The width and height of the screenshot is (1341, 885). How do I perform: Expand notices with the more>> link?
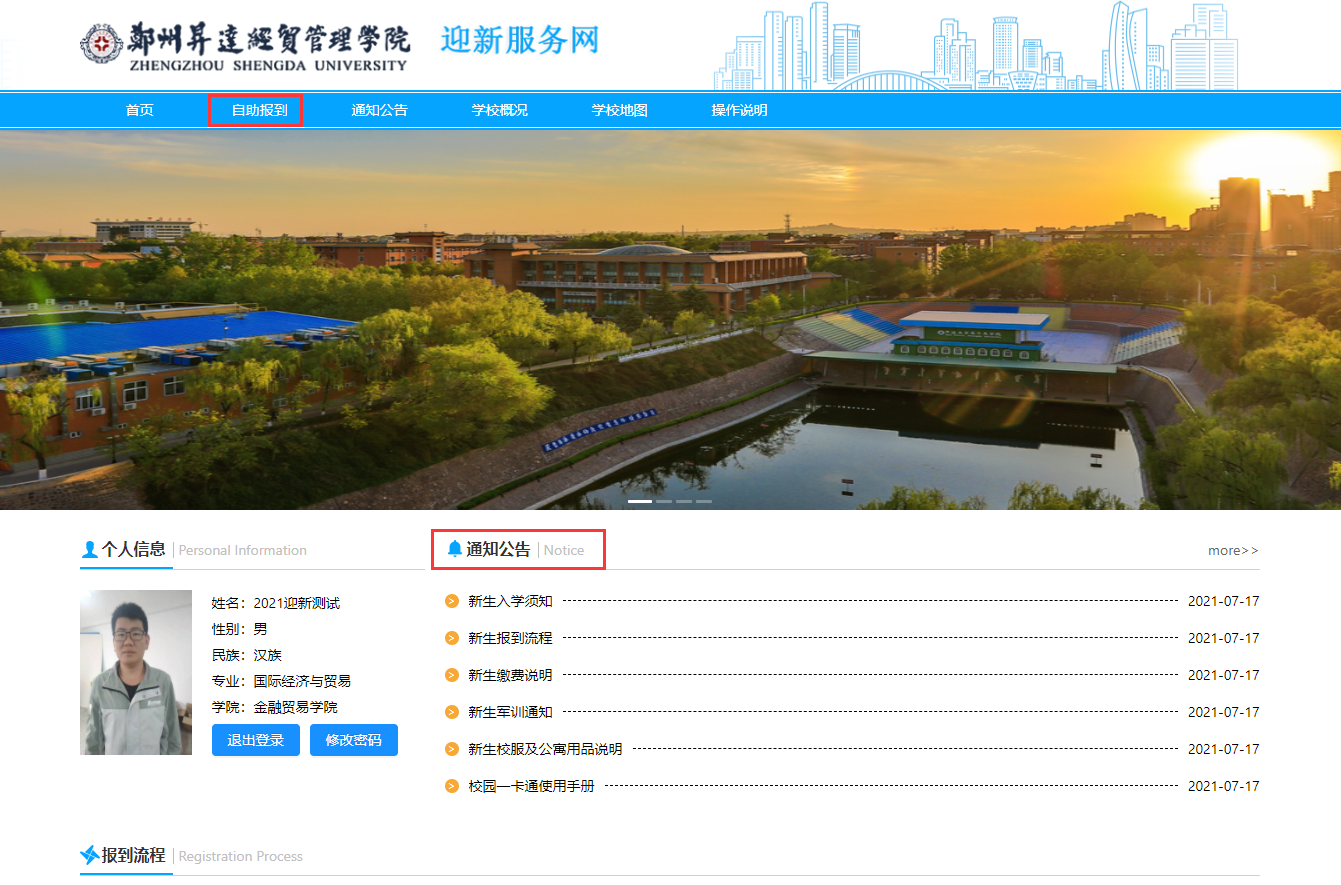[1233, 550]
